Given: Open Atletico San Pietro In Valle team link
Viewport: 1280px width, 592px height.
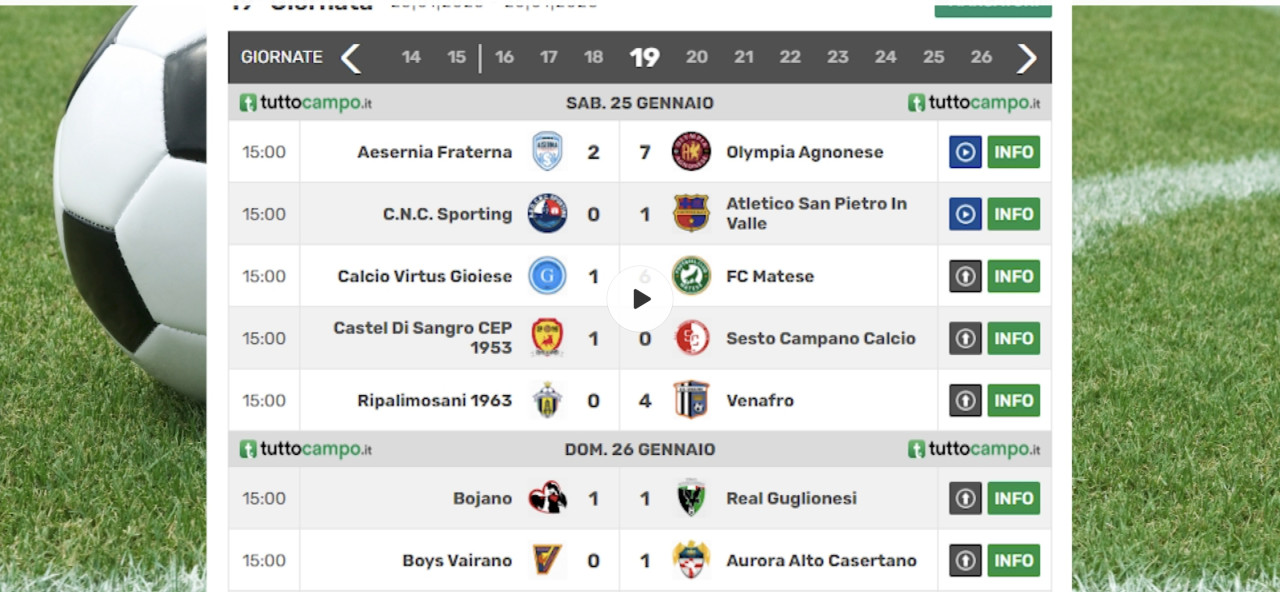Looking at the screenshot, I should coord(816,213).
